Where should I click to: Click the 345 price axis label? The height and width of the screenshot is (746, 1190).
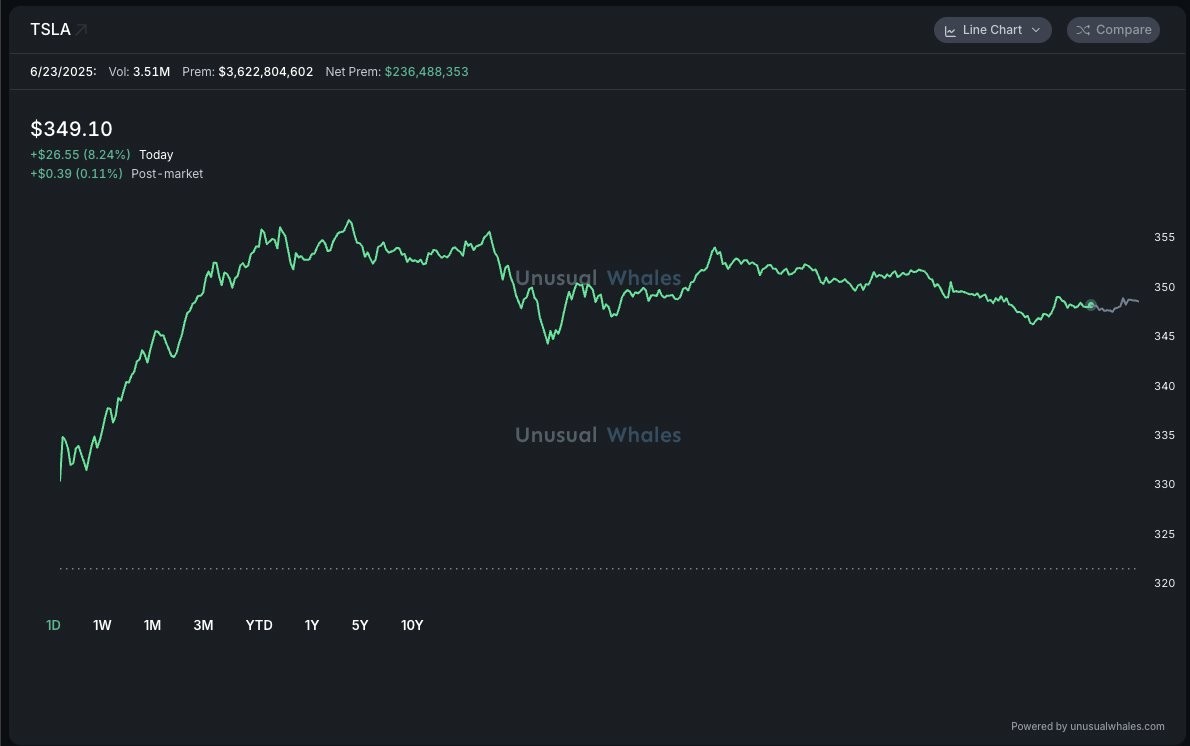(x=1164, y=336)
